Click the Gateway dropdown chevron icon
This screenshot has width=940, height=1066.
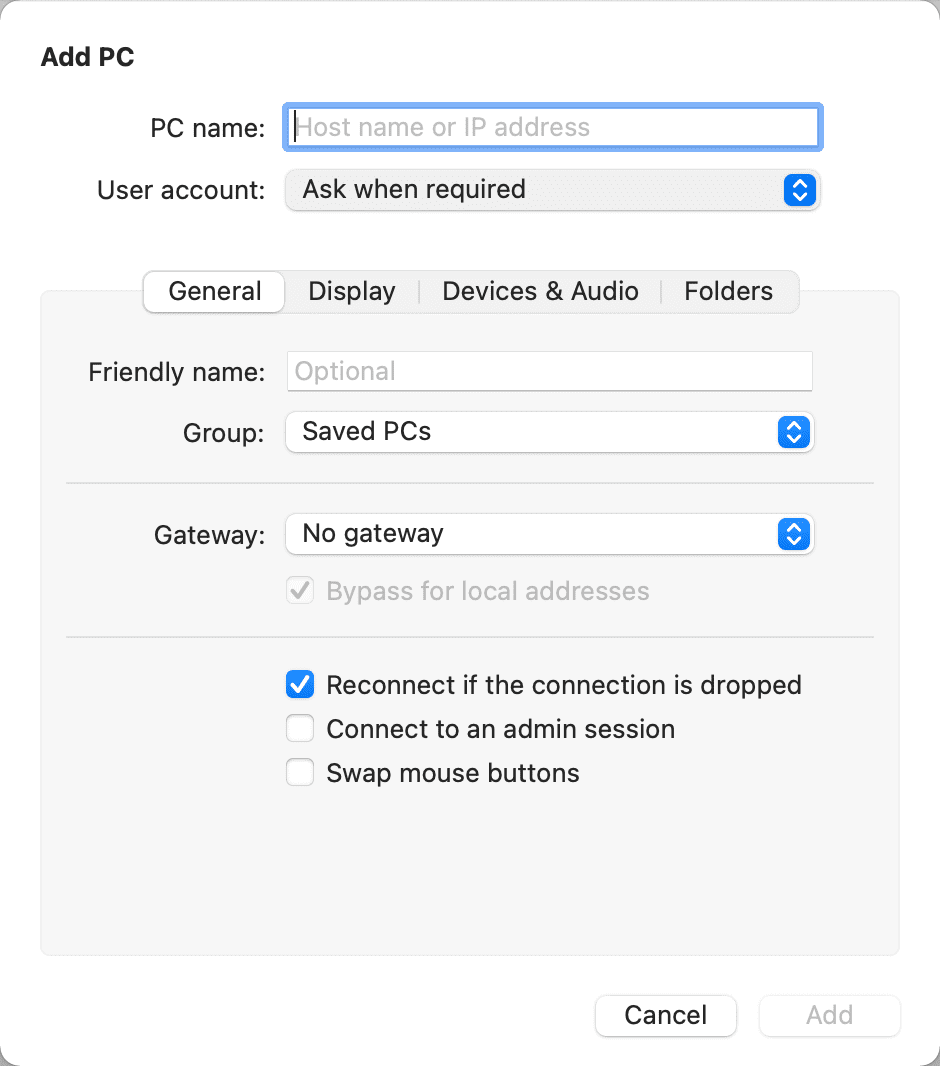[793, 534]
